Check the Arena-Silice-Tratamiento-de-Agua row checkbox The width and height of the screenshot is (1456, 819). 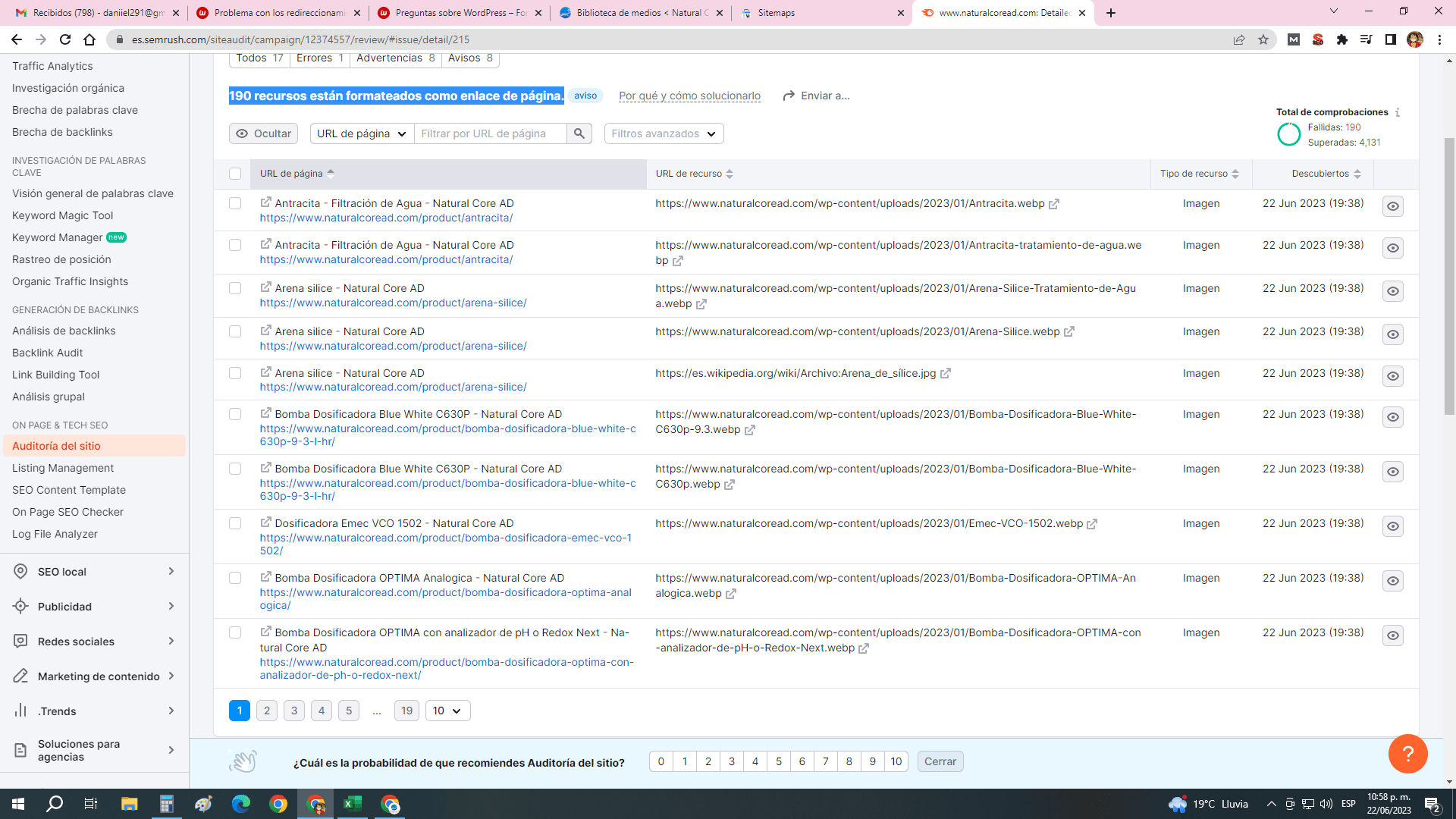235,288
